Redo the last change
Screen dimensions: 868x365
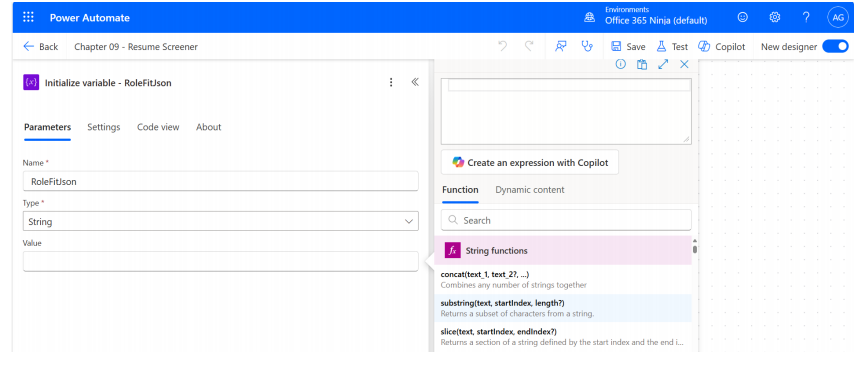pos(529,47)
